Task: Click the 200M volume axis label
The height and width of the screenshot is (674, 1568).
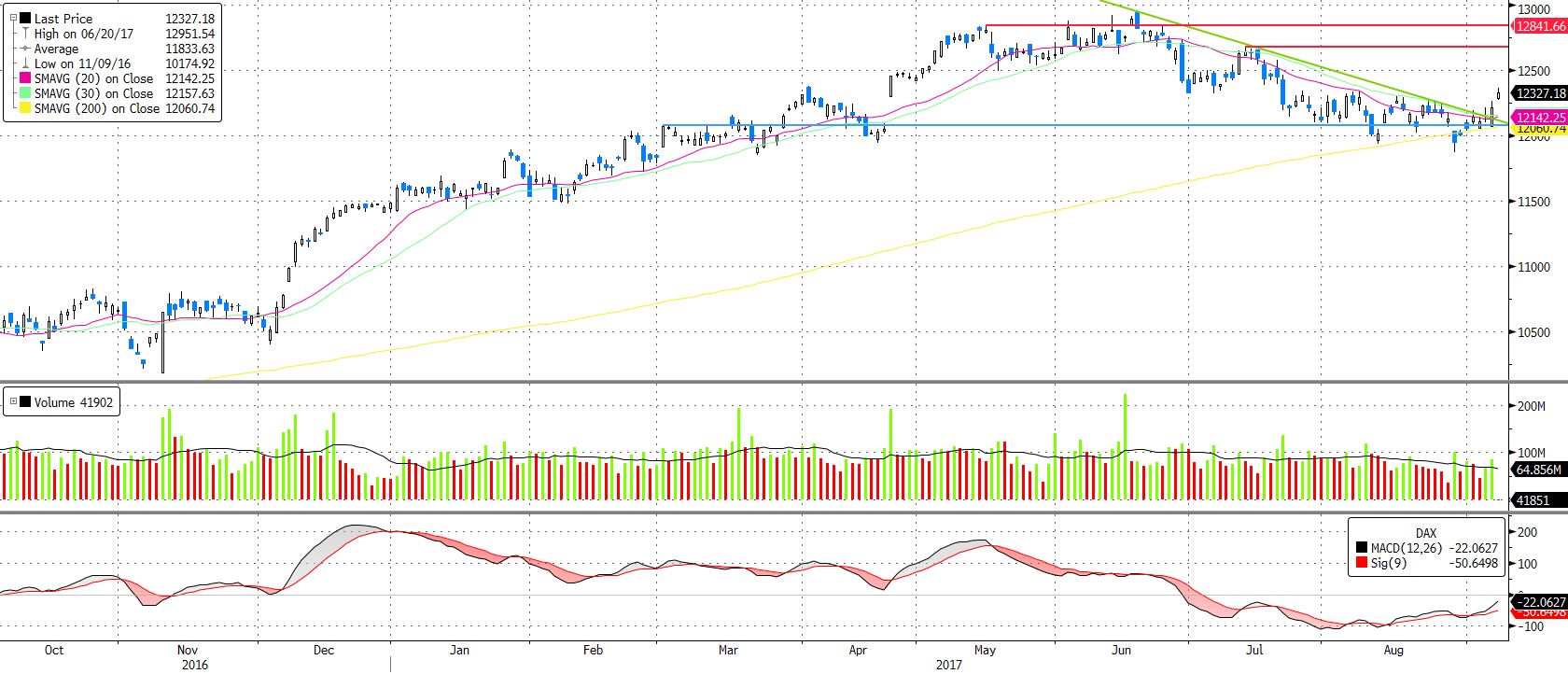Action: [1532, 406]
